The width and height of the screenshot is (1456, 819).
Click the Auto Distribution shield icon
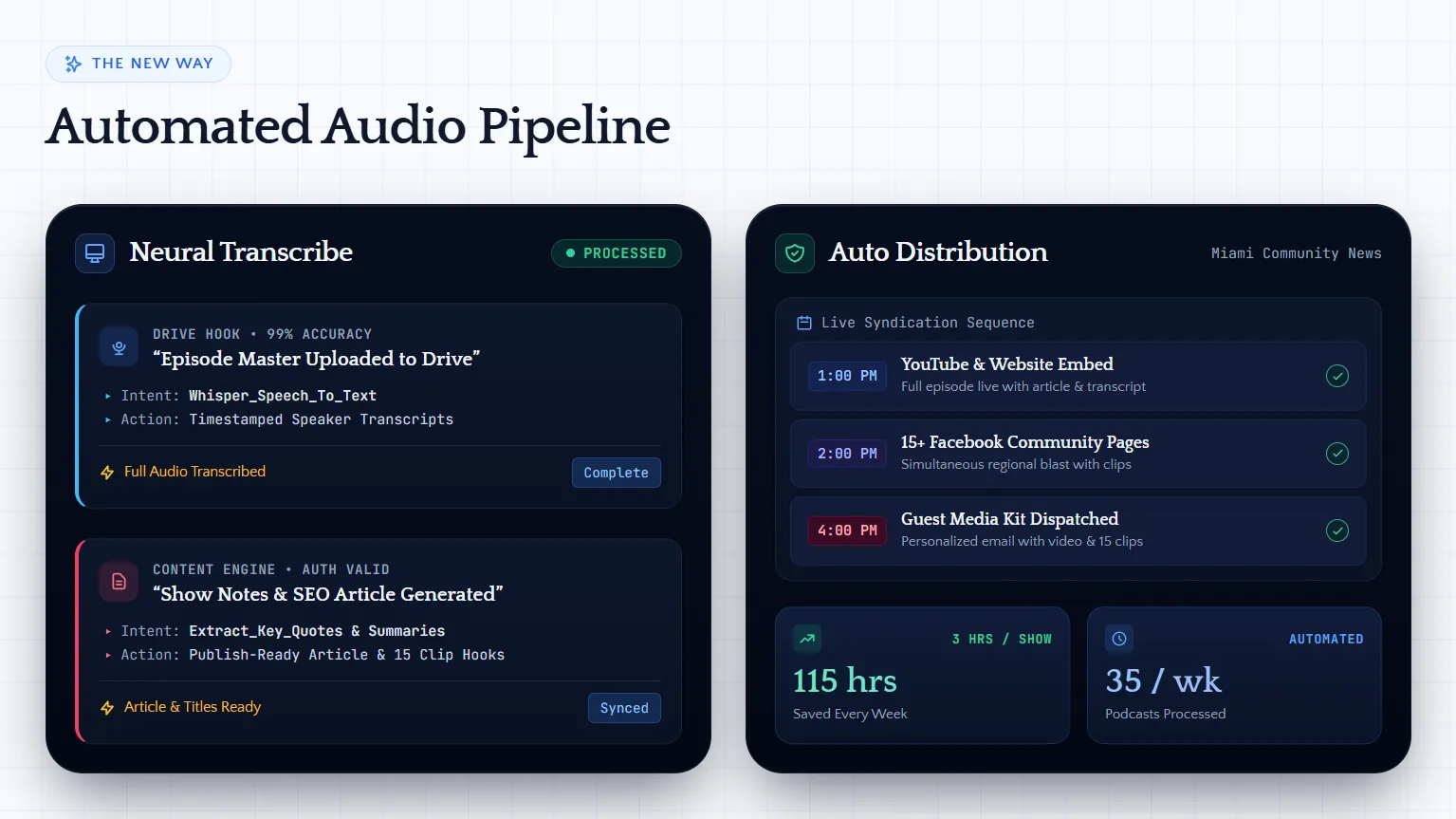pos(795,253)
